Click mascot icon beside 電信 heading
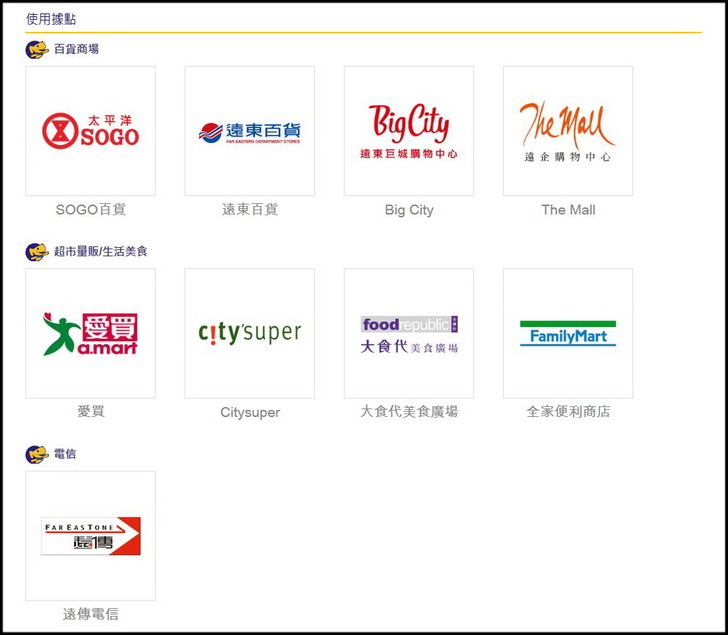The height and width of the screenshot is (635, 728). (x=37, y=454)
